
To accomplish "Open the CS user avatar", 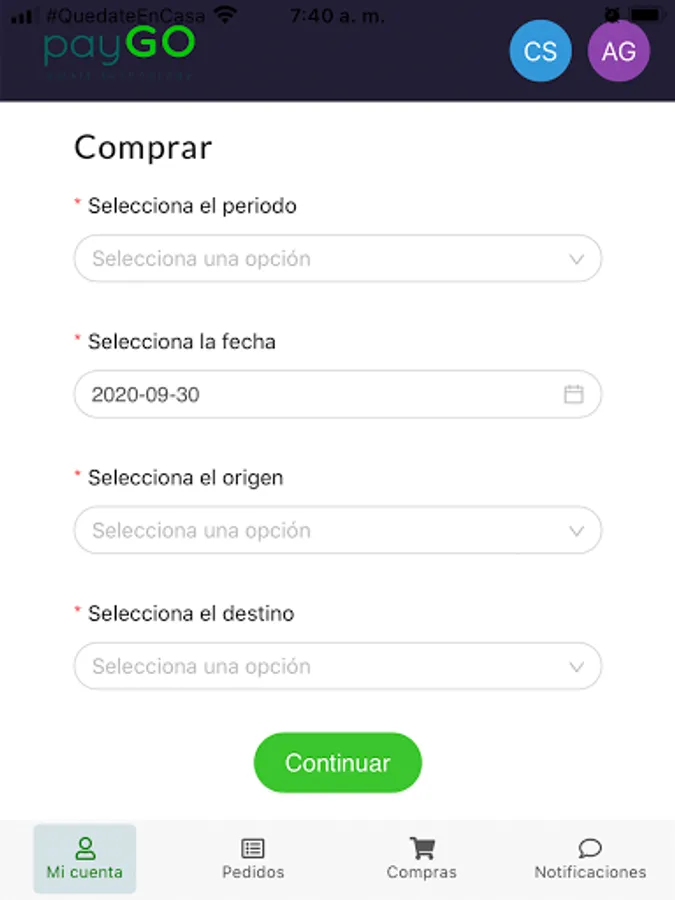I will point(540,51).
